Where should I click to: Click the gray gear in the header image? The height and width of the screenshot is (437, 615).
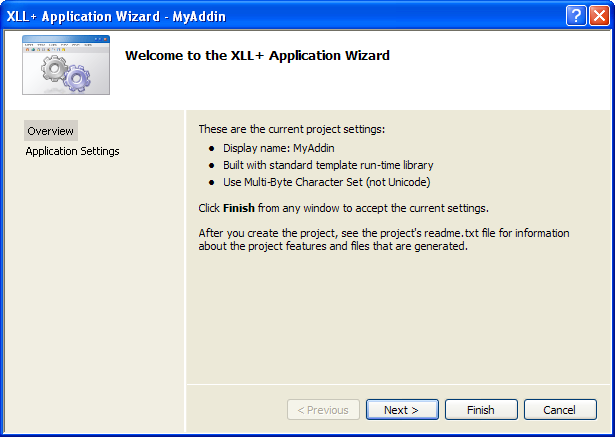[x=54, y=69]
